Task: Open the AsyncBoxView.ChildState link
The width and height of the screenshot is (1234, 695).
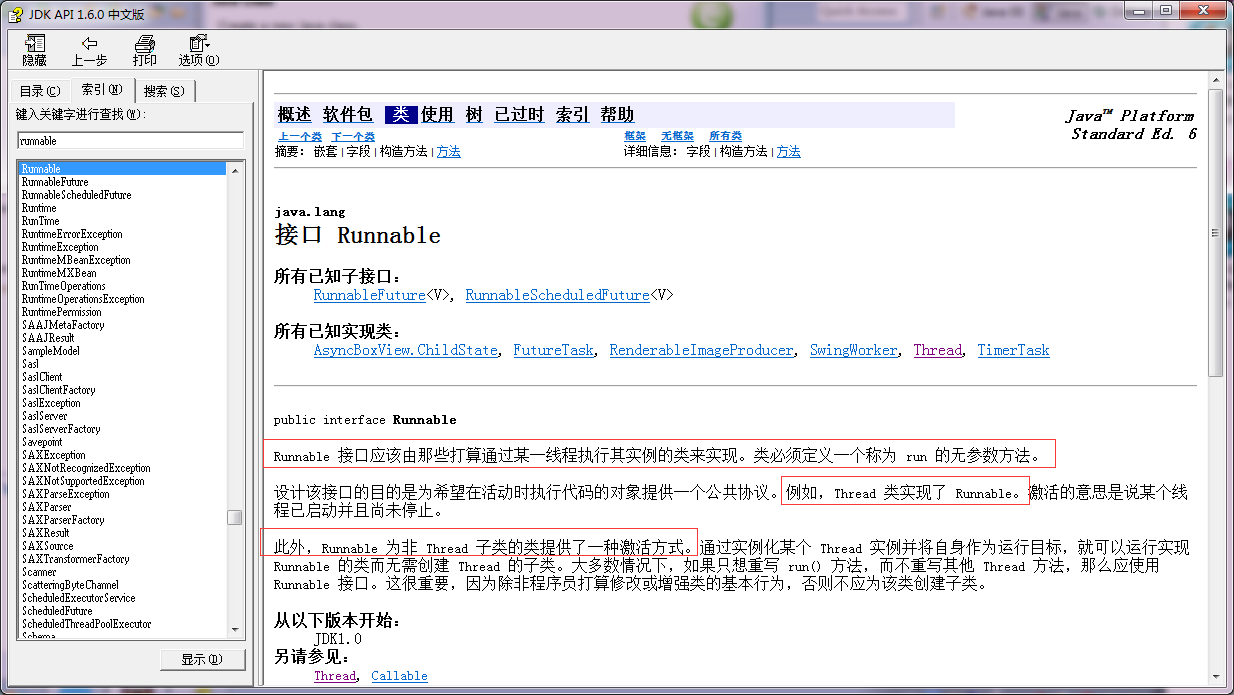Action: pos(405,350)
